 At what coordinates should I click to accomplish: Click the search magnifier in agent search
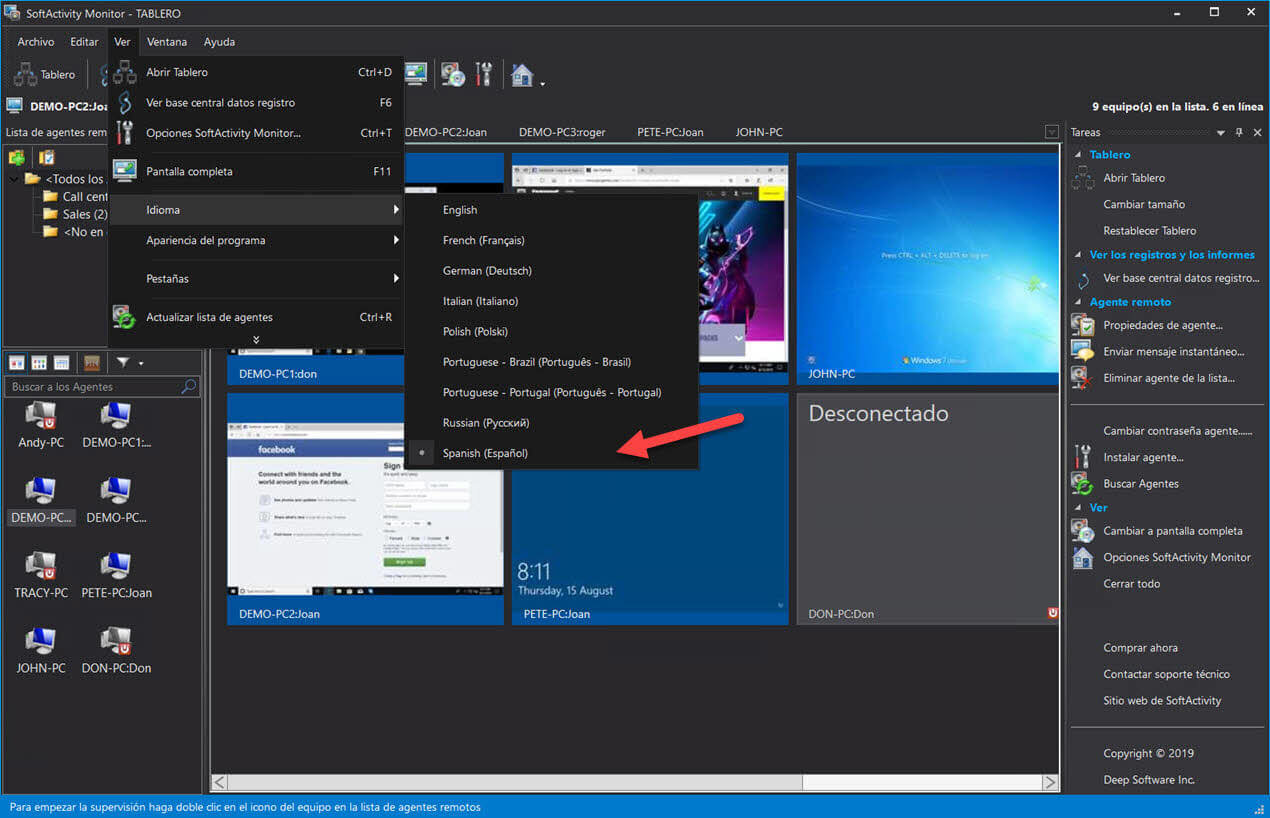[188, 387]
